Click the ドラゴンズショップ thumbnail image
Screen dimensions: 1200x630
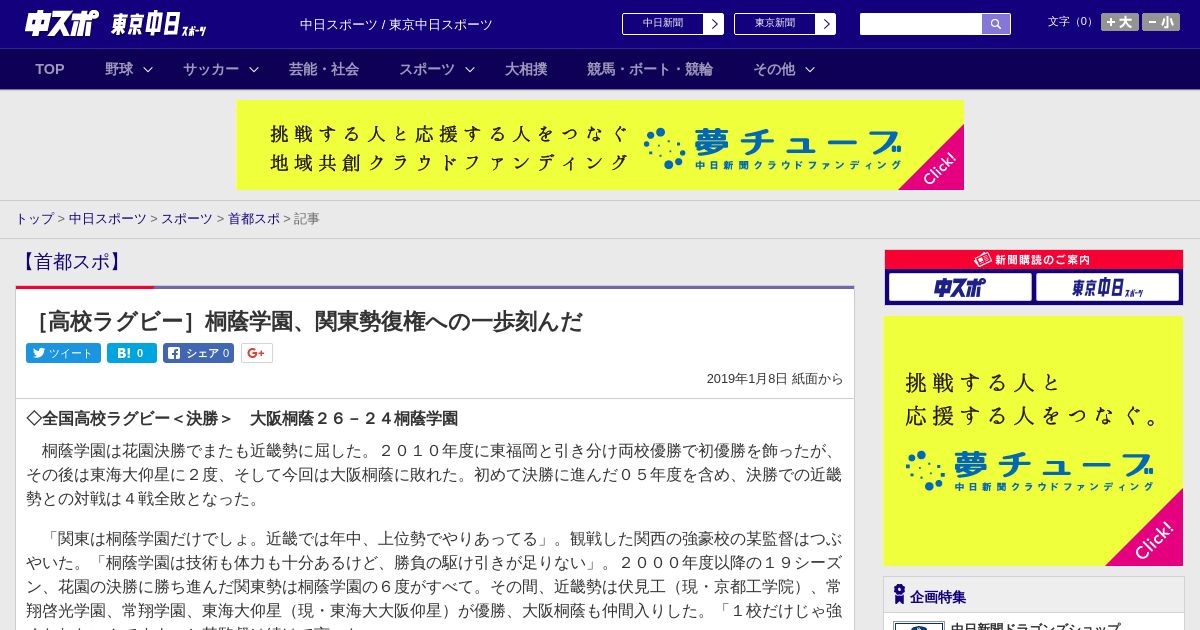(x=919, y=626)
